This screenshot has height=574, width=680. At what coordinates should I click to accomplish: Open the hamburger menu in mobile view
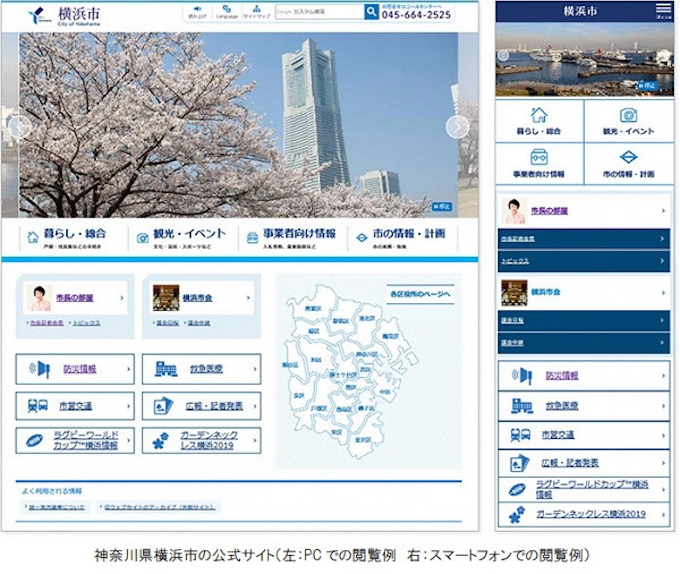pos(663,9)
